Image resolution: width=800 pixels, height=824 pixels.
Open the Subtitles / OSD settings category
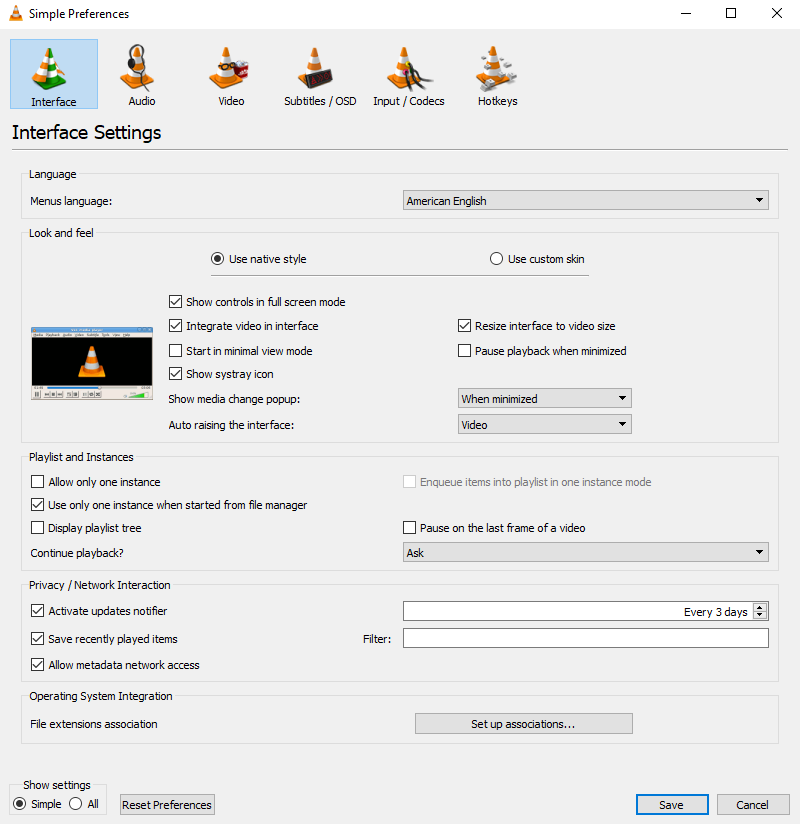pos(320,74)
